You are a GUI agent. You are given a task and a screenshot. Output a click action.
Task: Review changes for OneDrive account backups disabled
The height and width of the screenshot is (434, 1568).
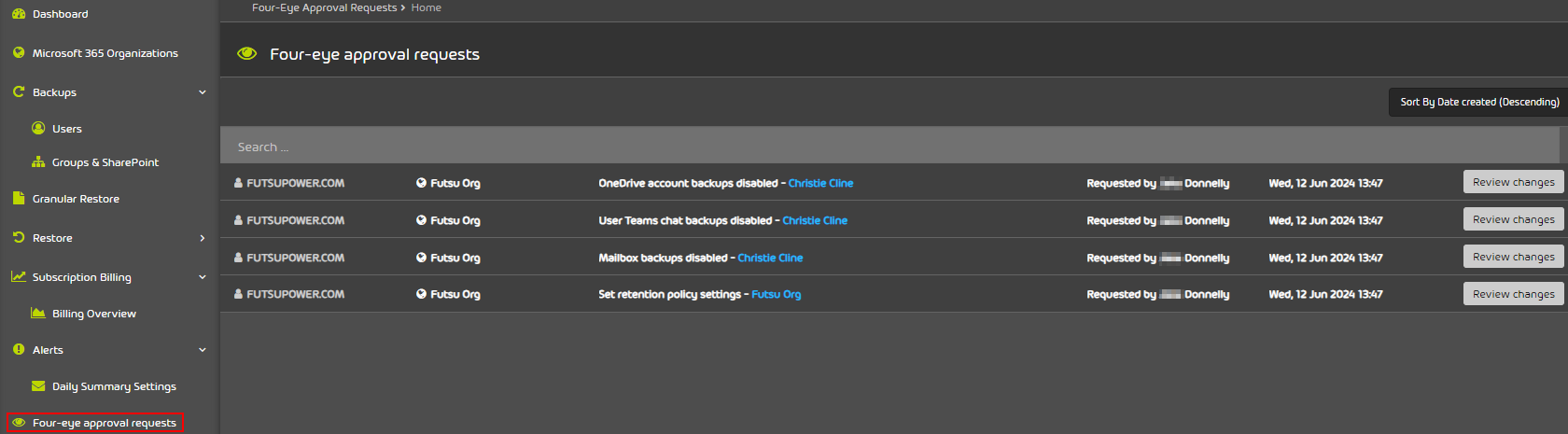(x=1513, y=182)
